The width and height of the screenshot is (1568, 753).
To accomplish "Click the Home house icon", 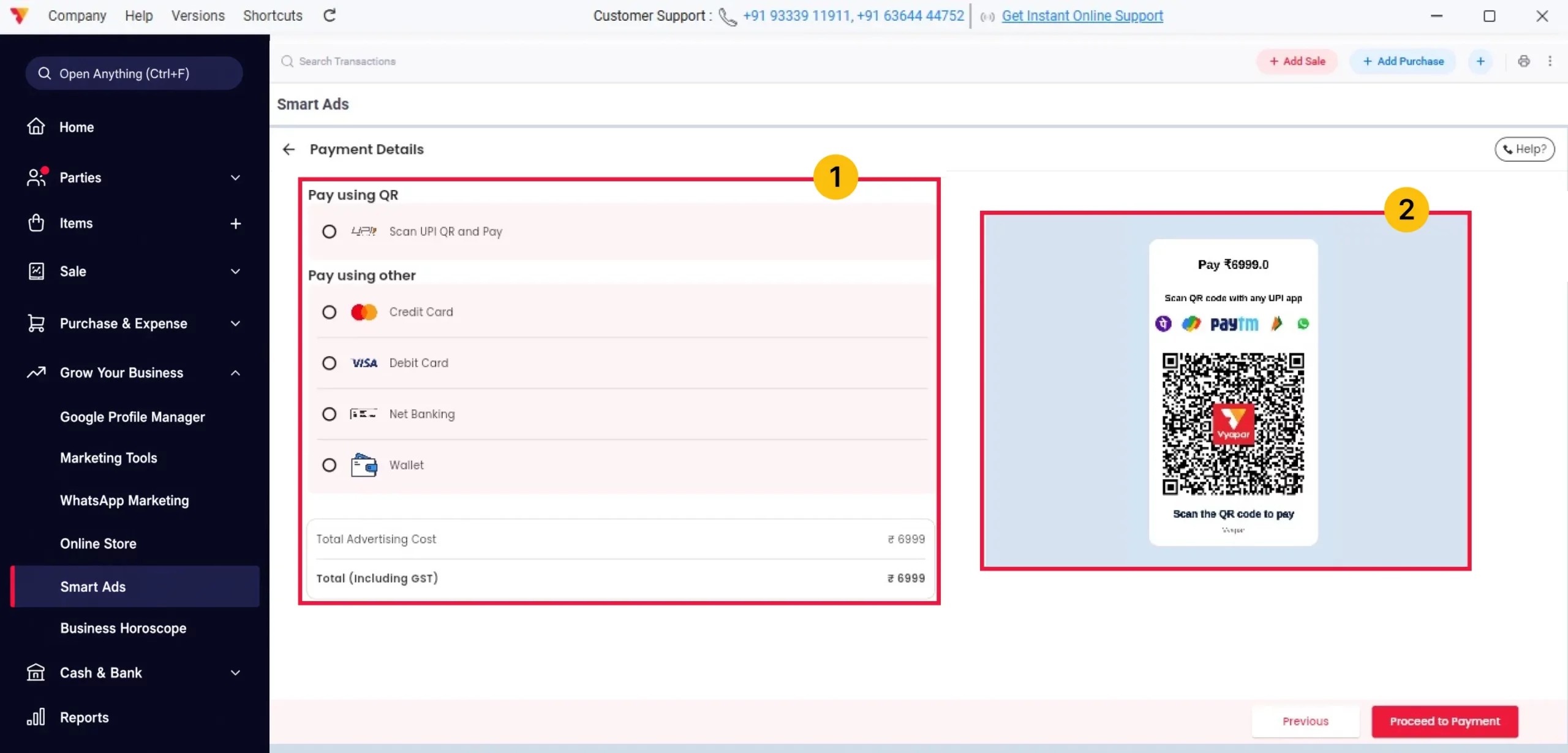I will click(x=36, y=127).
